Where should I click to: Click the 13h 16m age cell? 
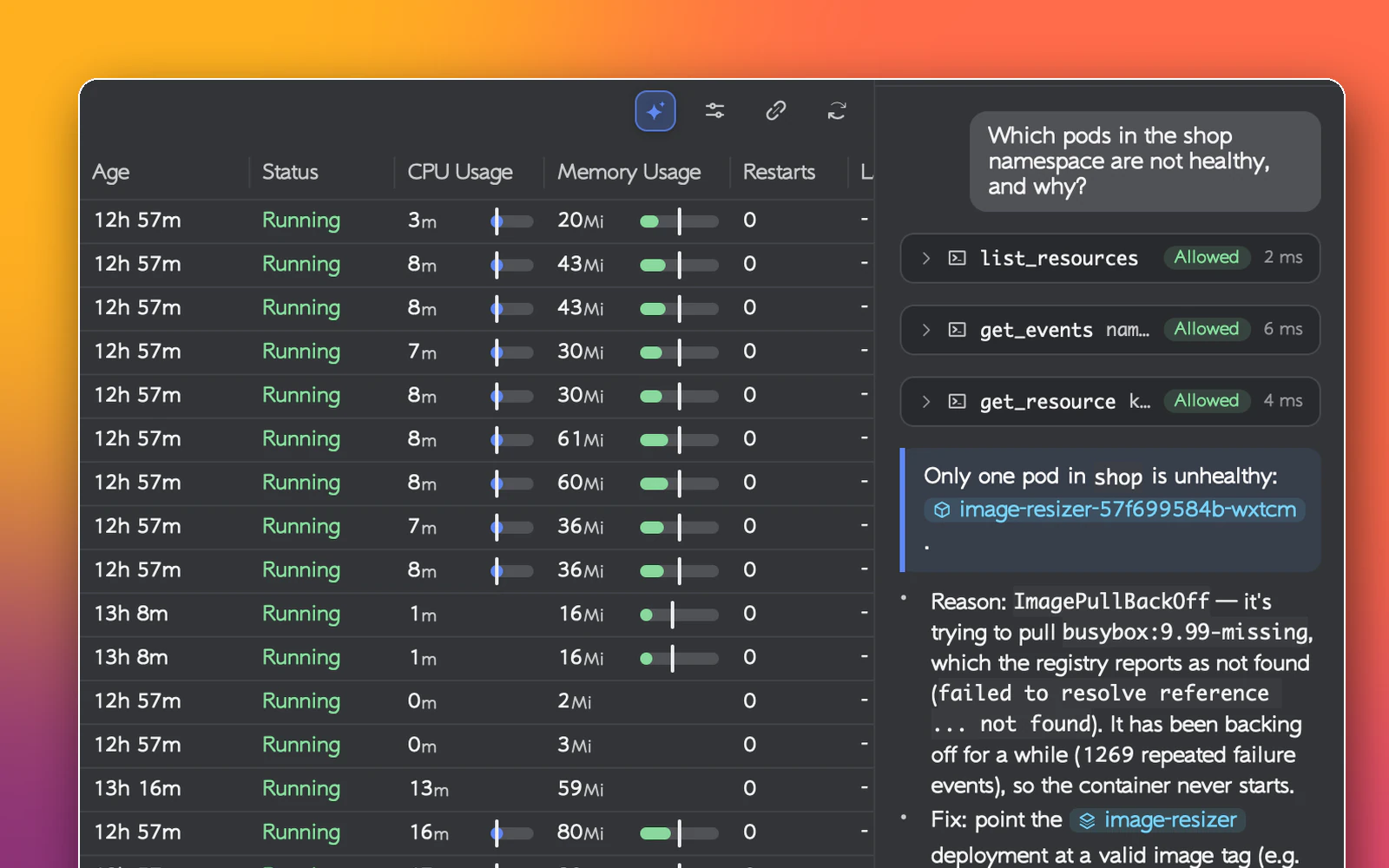(137, 789)
